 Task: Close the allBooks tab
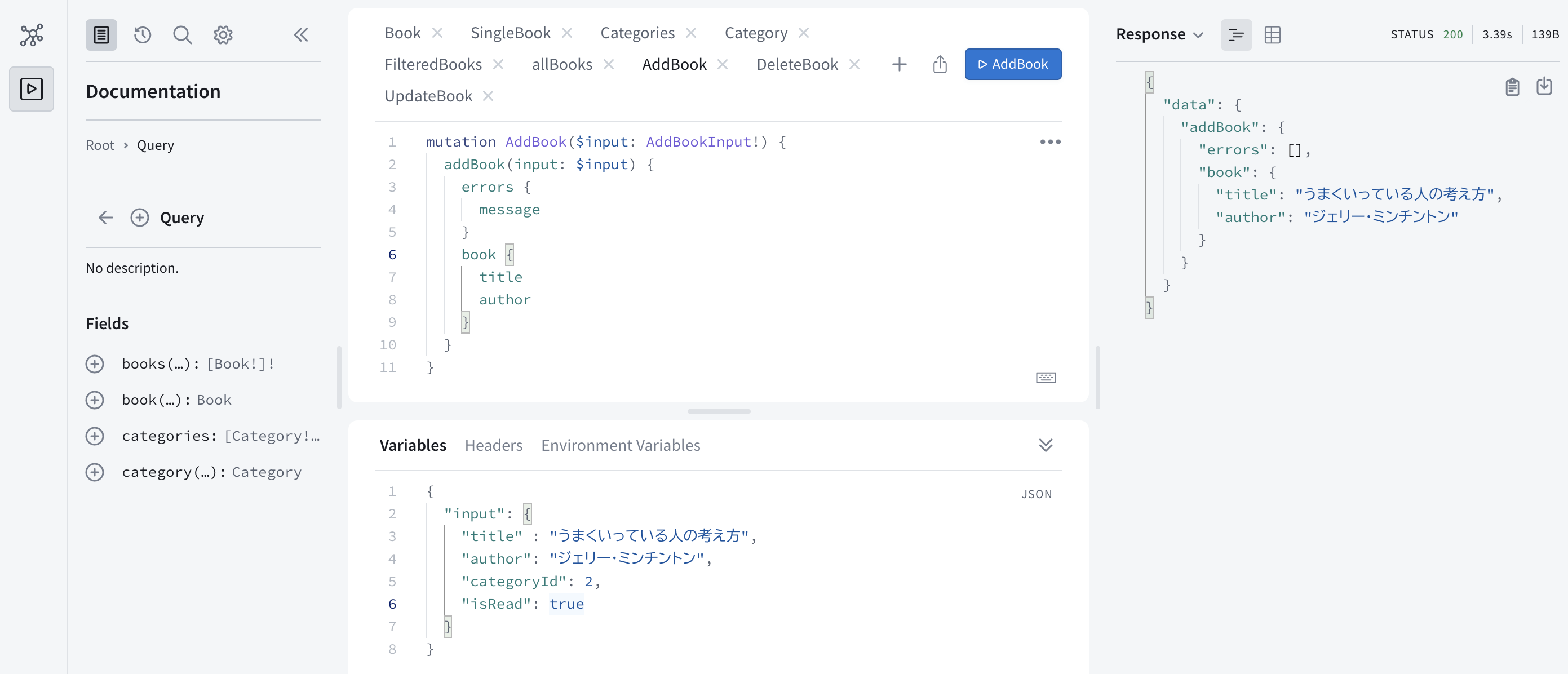pyautogui.click(x=609, y=64)
